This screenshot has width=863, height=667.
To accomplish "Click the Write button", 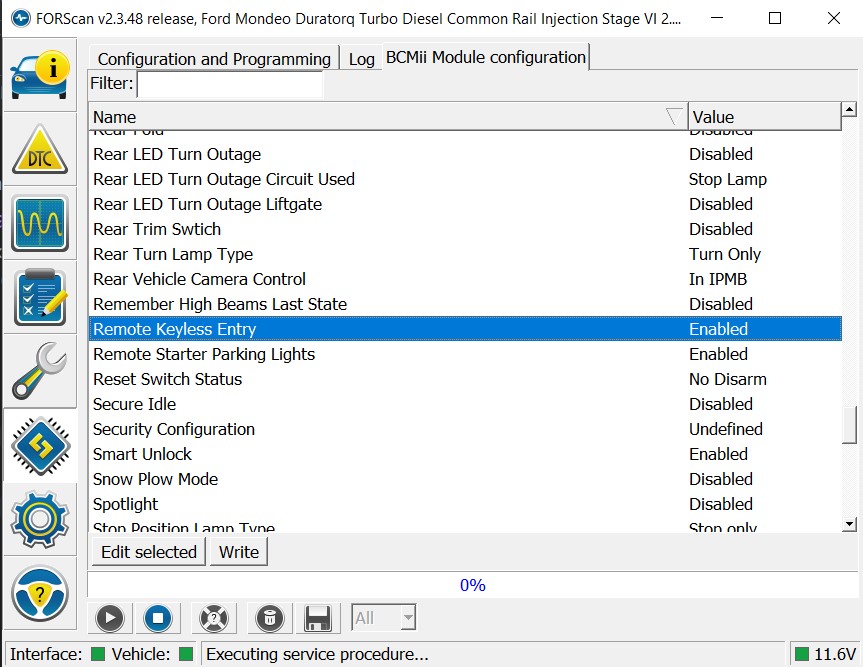I will point(239,552).
